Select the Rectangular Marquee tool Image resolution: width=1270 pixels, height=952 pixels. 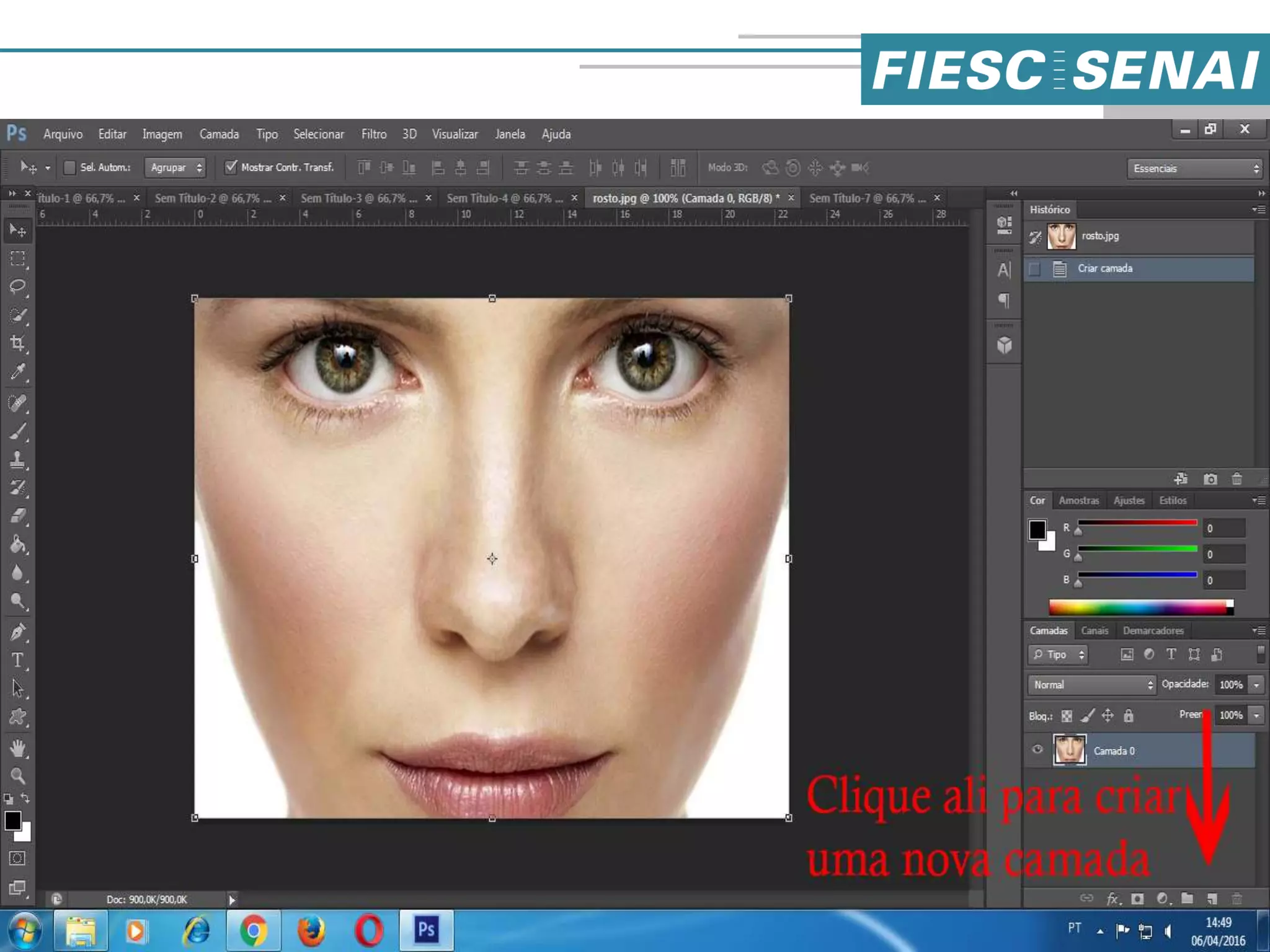click(18, 258)
